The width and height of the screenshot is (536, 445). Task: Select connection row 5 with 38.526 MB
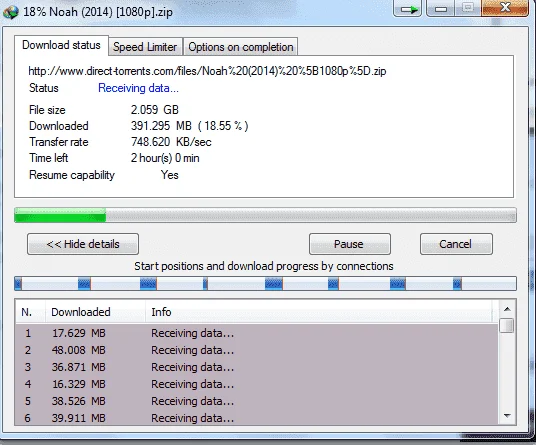(257, 401)
